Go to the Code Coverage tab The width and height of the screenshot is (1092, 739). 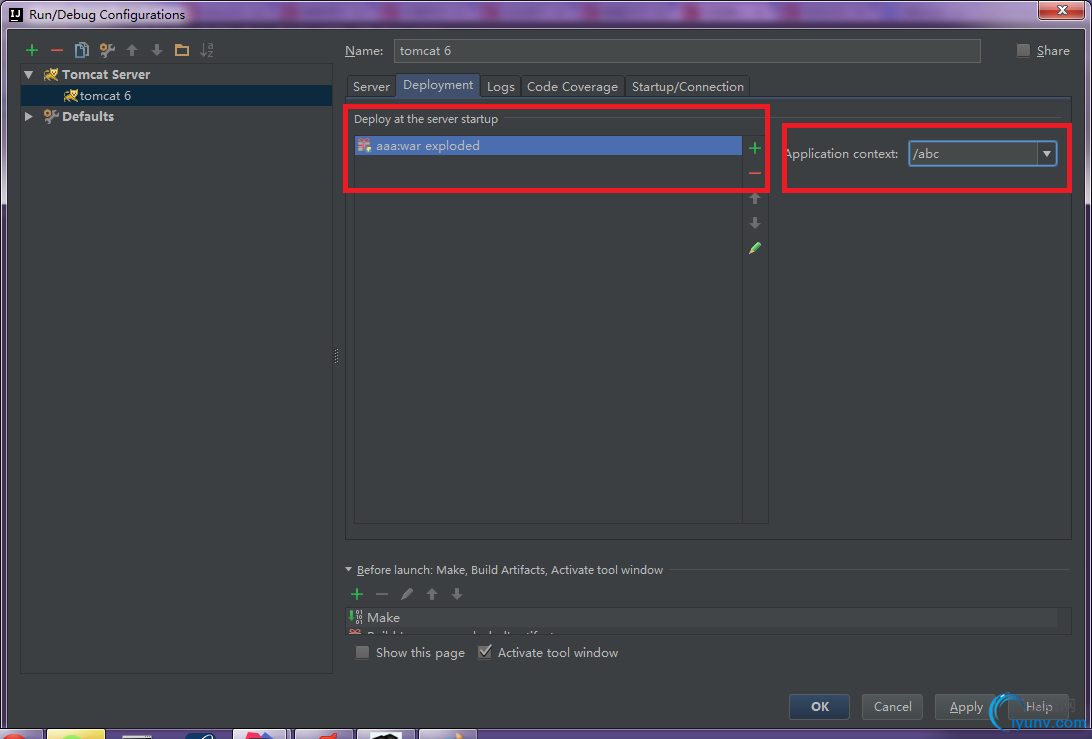click(x=572, y=86)
